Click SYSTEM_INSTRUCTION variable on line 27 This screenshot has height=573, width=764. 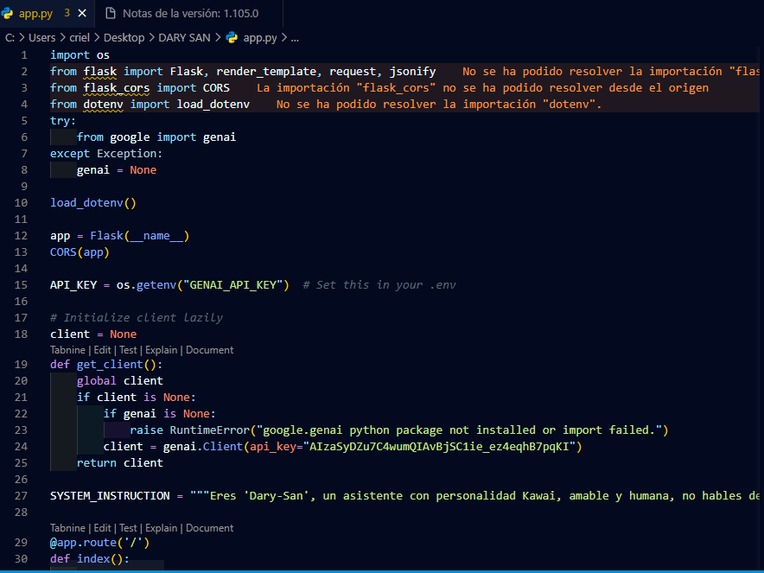coord(110,496)
